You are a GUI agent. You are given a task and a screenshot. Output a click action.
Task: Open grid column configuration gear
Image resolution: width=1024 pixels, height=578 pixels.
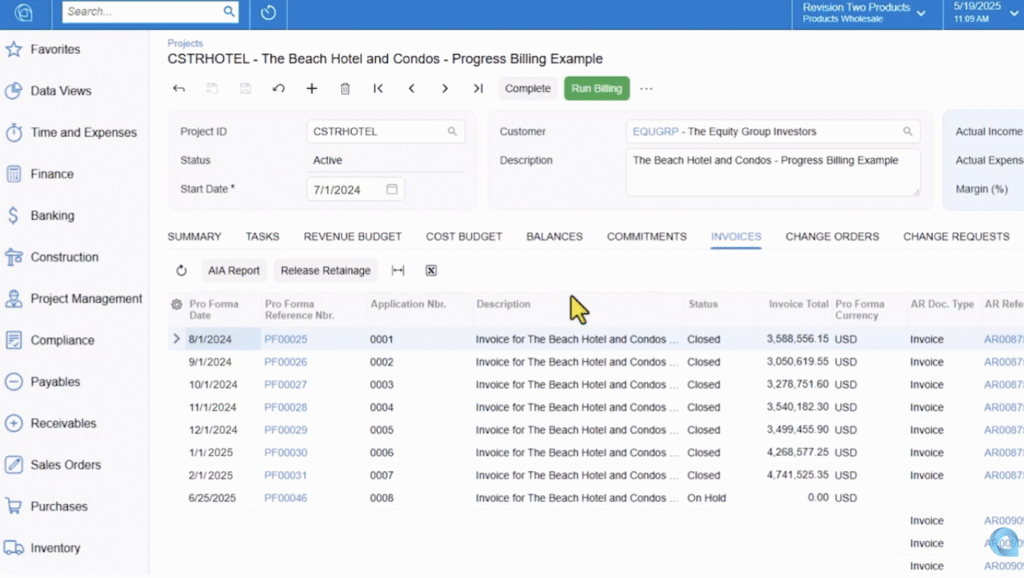tap(176, 304)
